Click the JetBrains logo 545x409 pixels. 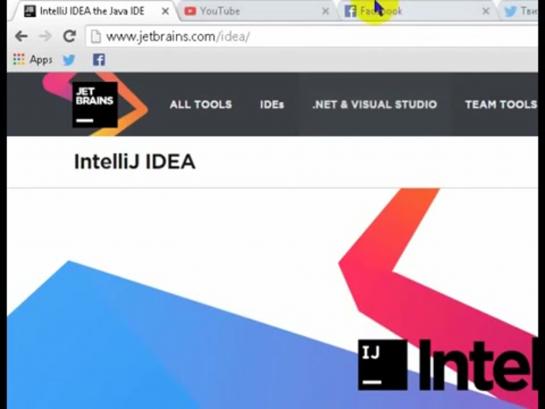pyautogui.click(x=95, y=104)
